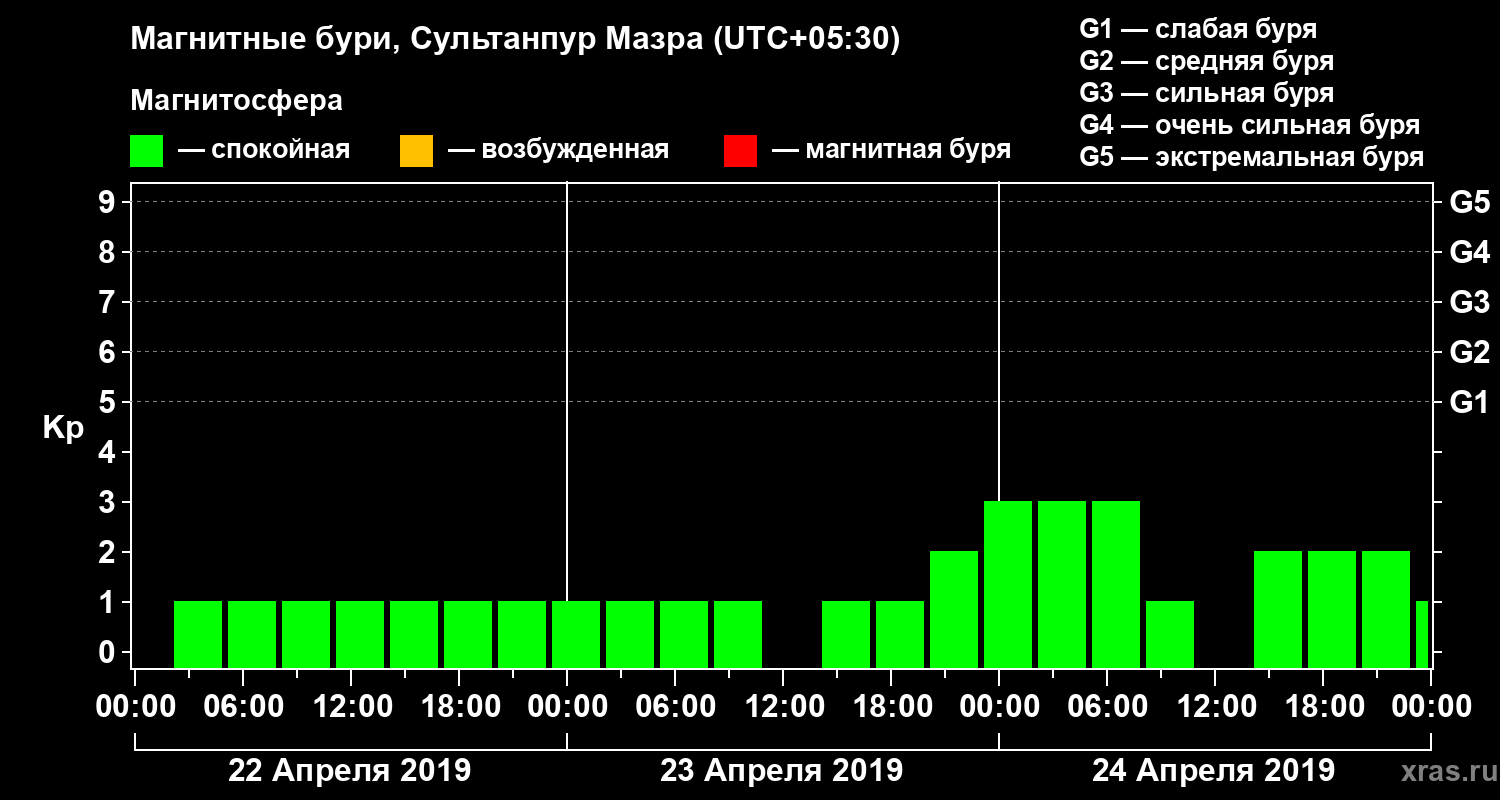Click the red 'магнитная буря' legend swatch
The height and width of the screenshot is (800, 1500).
740,151
